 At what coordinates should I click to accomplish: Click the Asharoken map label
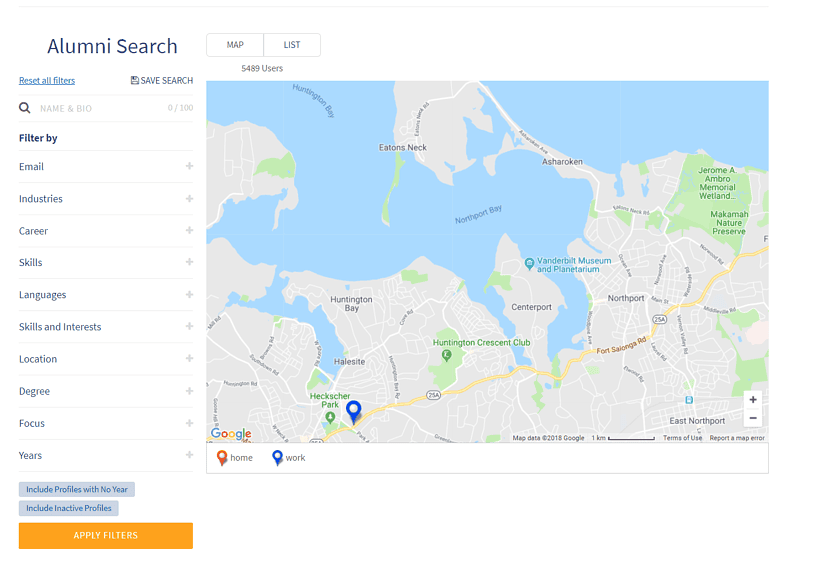tap(562, 161)
